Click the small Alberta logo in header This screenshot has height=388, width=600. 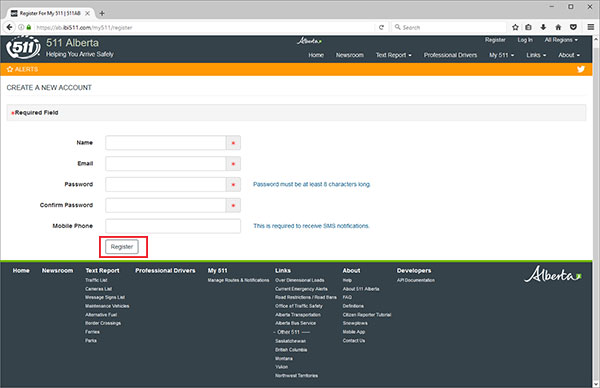[x=309, y=41]
